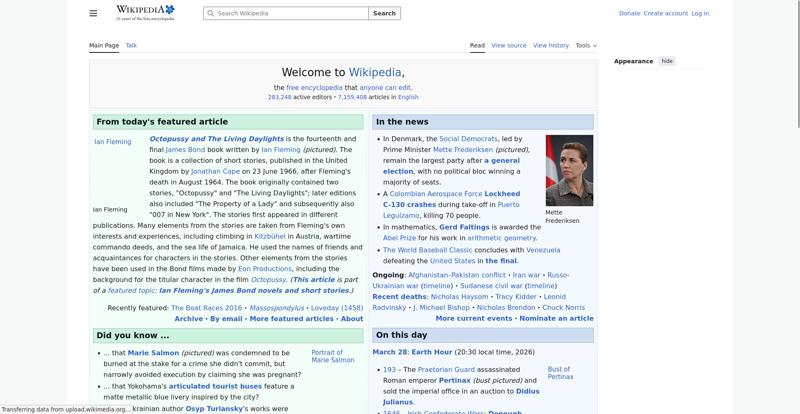Open More featured articles link
This screenshot has width=800, height=414.
[x=291, y=318]
